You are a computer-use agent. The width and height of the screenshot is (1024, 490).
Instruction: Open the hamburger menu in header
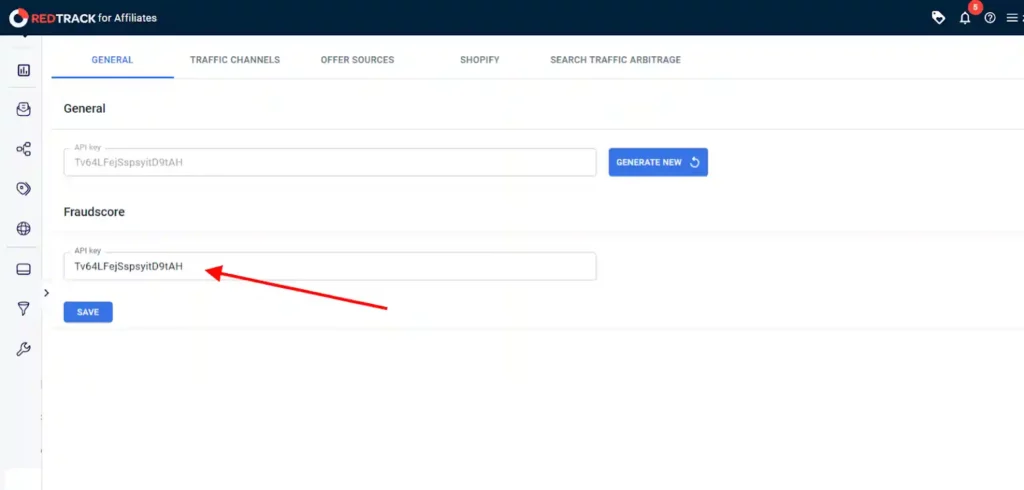pos(1012,18)
